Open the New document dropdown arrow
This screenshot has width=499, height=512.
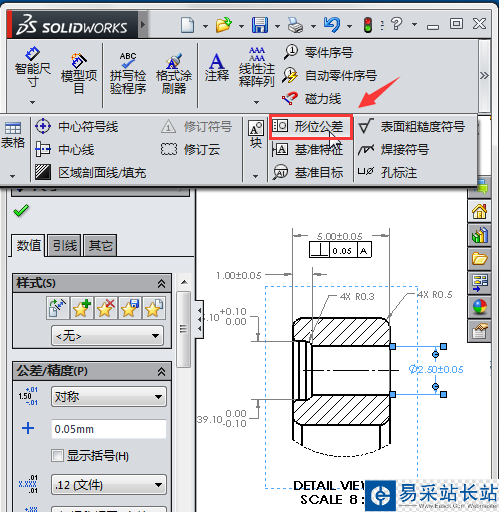(205, 26)
